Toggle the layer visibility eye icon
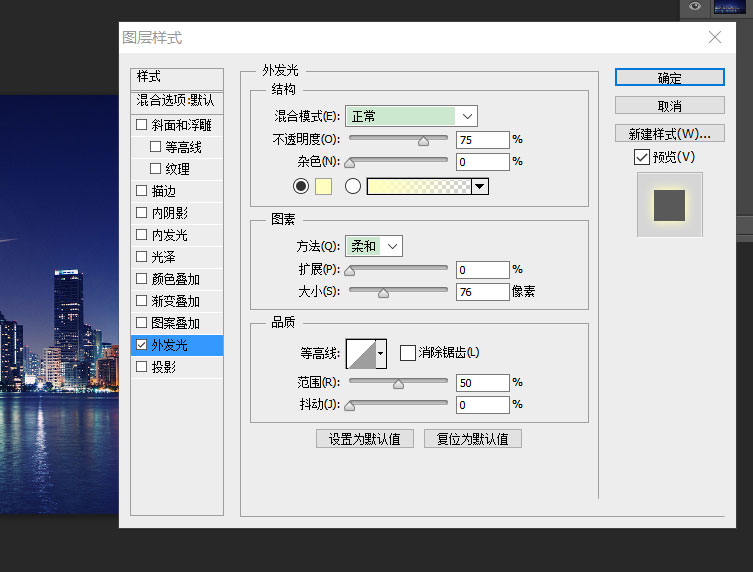 click(x=694, y=7)
